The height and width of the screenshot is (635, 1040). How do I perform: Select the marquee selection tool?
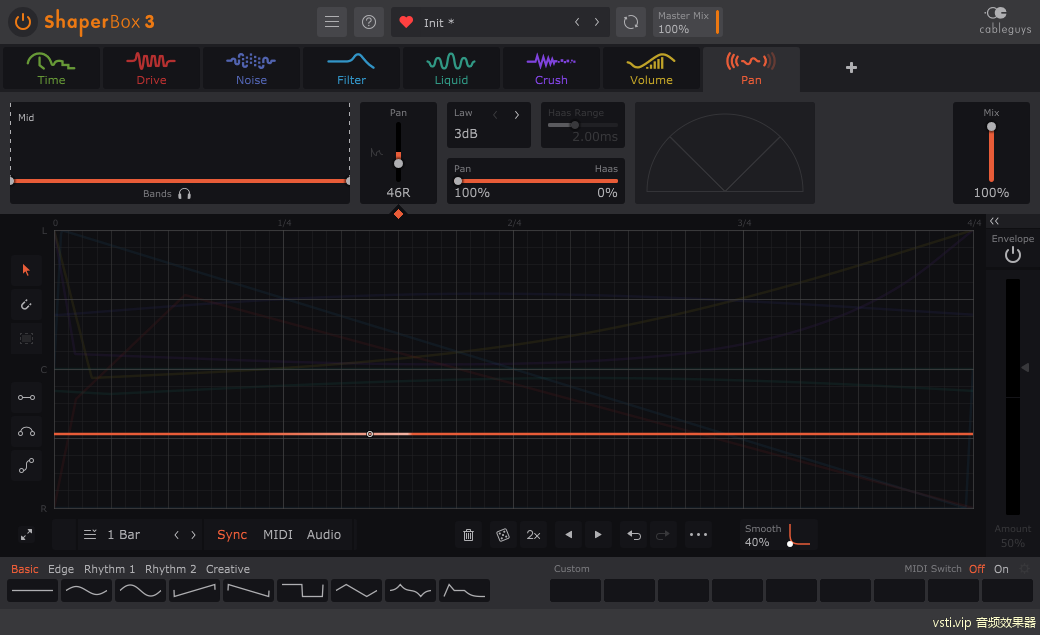pyautogui.click(x=27, y=338)
